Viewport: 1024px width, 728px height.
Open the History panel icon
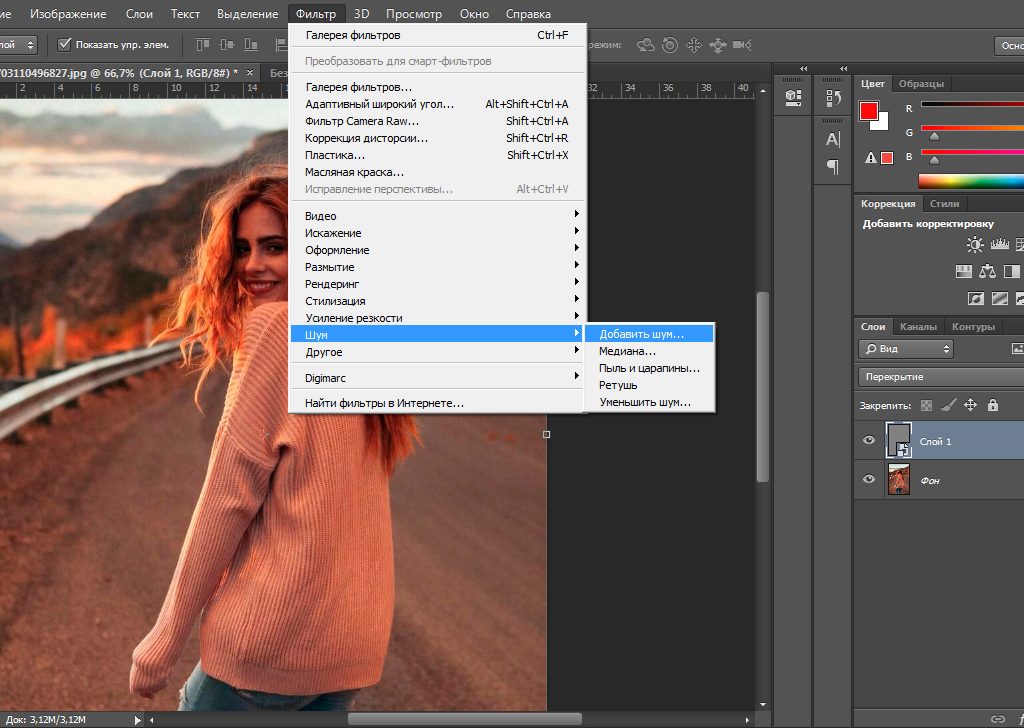pyautogui.click(x=834, y=95)
